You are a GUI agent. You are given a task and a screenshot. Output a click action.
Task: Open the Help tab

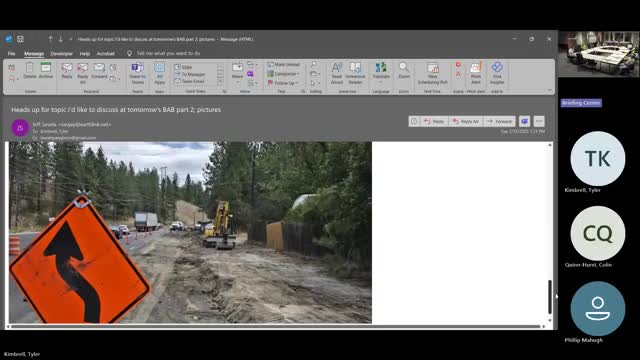pyautogui.click(x=84, y=53)
